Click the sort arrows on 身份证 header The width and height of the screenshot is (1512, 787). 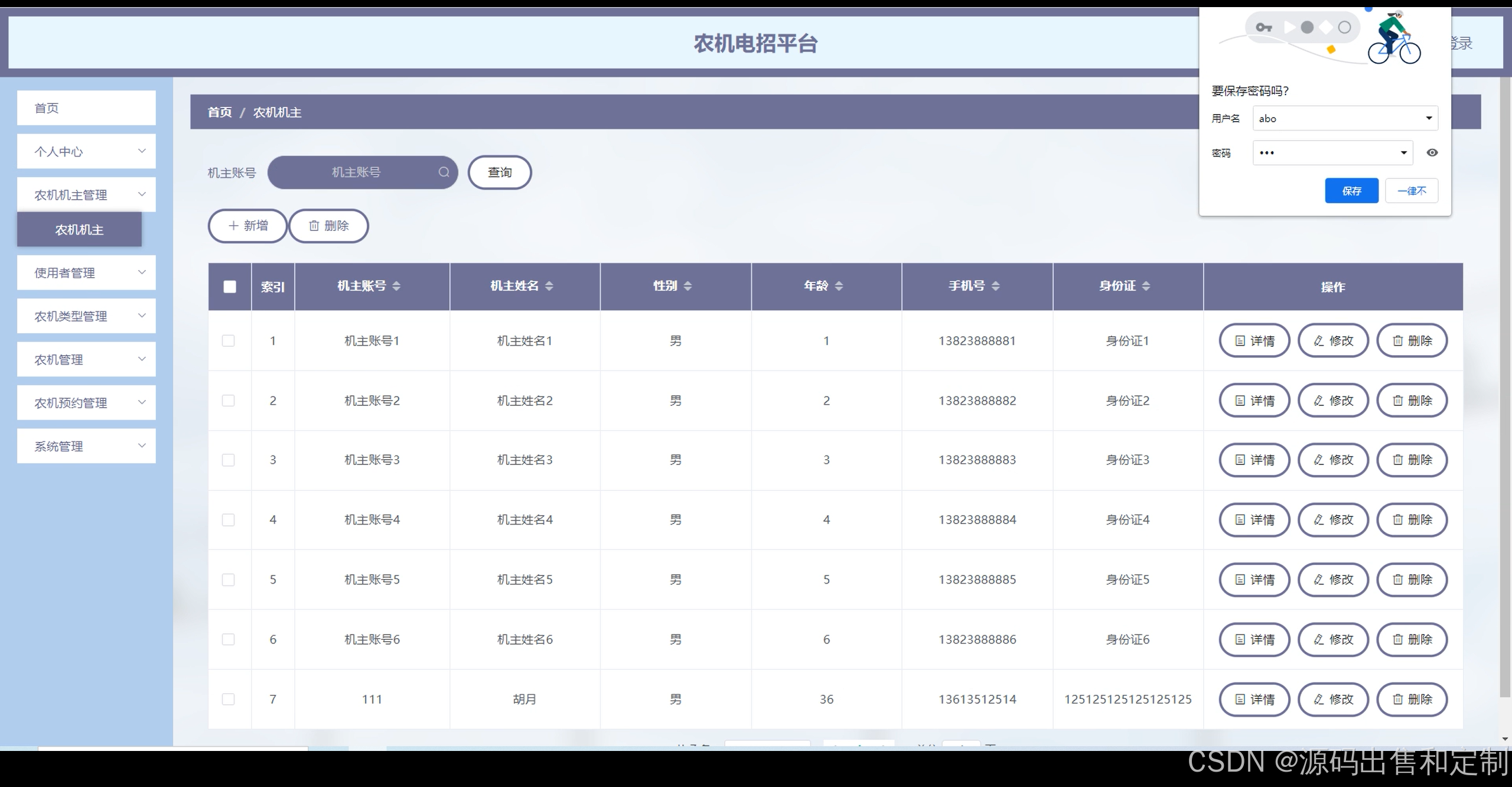1146,286
